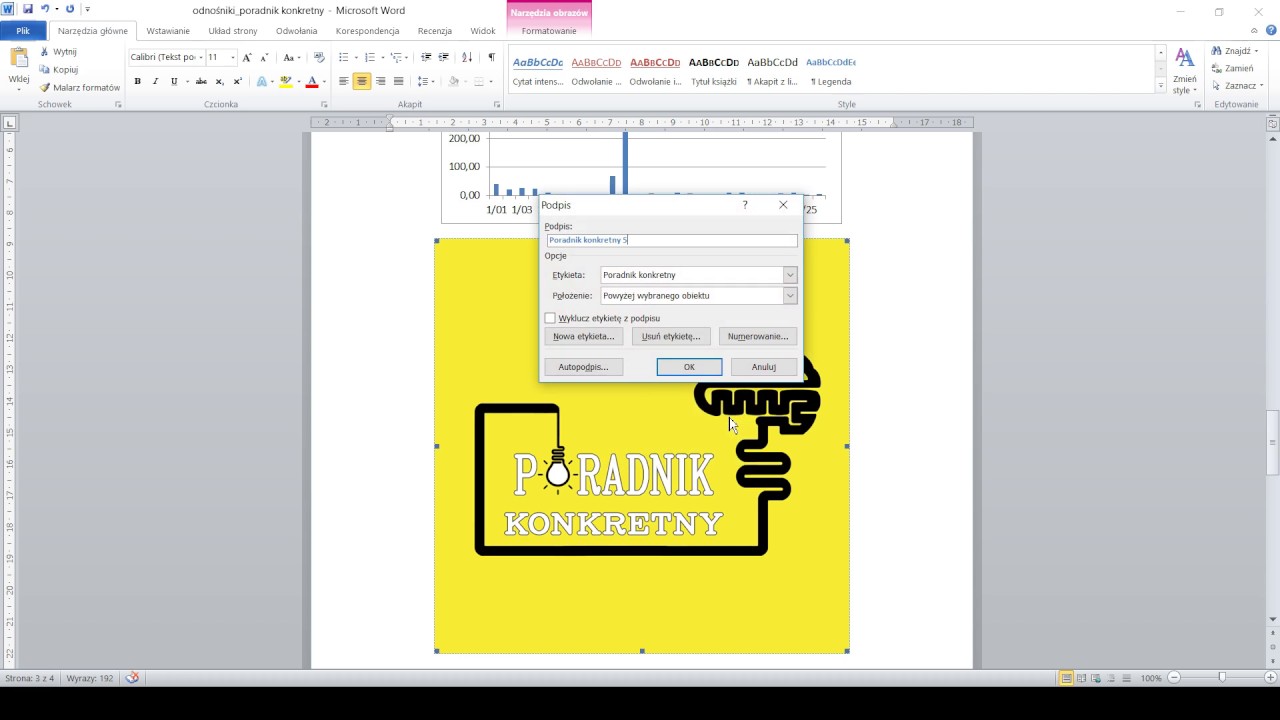Open the font name dropdown
The width and height of the screenshot is (1280, 720).
[201, 57]
